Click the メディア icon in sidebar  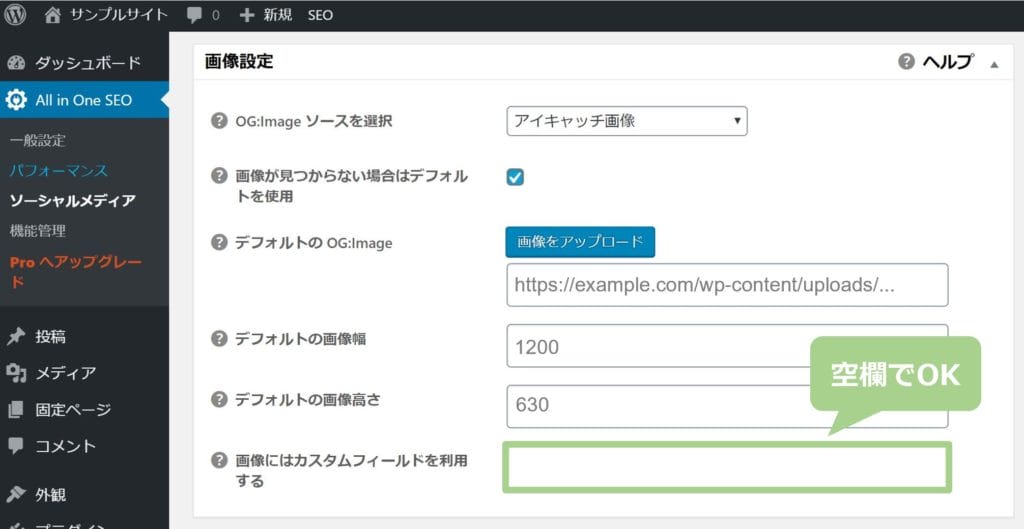click(16, 373)
